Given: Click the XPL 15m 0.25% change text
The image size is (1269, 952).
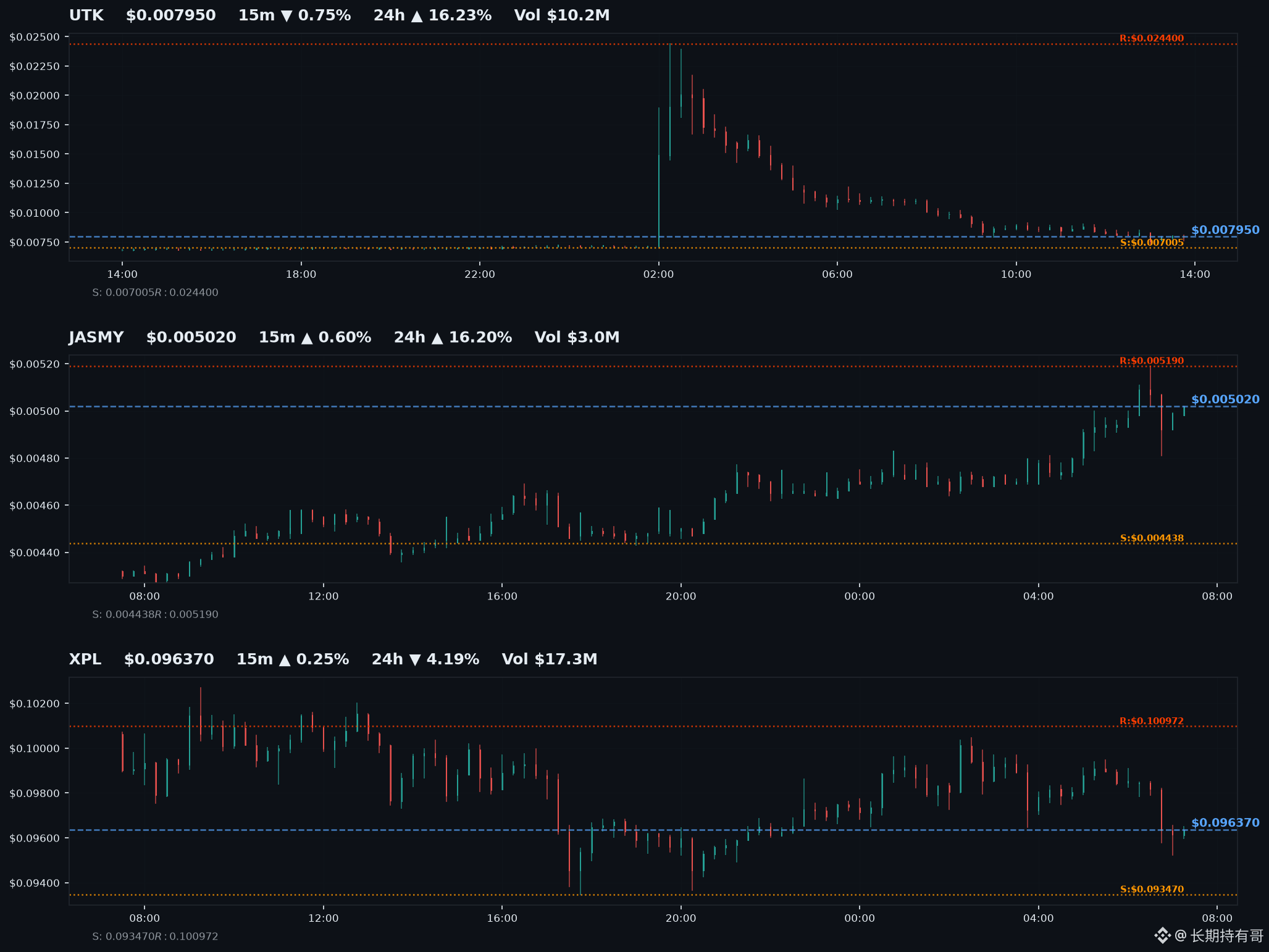Looking at the screenshot, I should pyautogui.click(x=293, y=659).
